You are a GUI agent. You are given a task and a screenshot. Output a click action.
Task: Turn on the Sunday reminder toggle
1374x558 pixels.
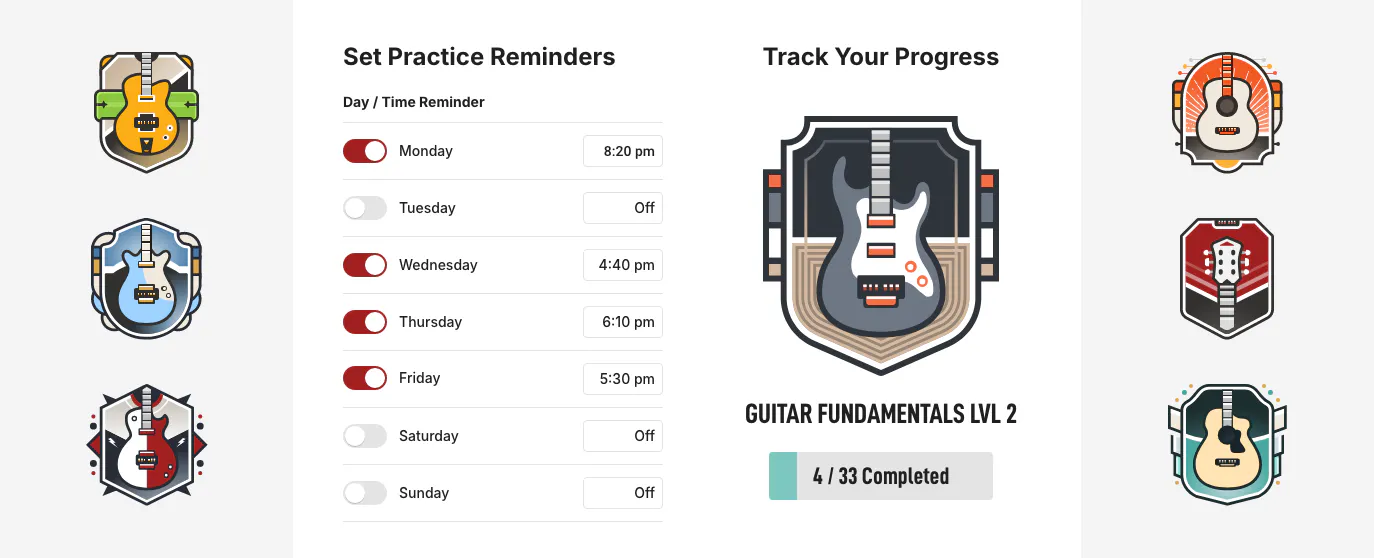tap(365, 493)
